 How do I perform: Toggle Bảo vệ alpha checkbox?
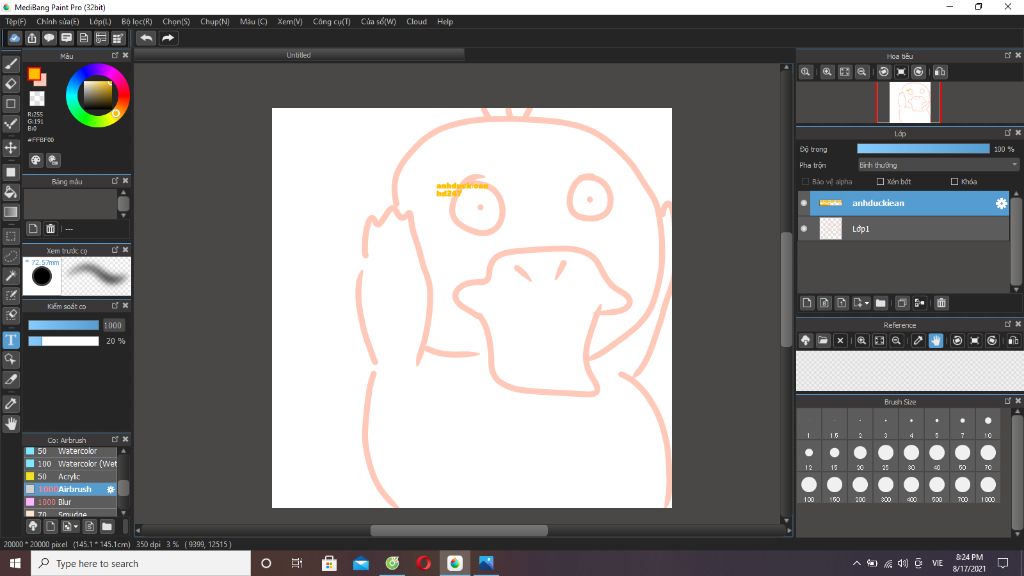(x=805, y=182)
